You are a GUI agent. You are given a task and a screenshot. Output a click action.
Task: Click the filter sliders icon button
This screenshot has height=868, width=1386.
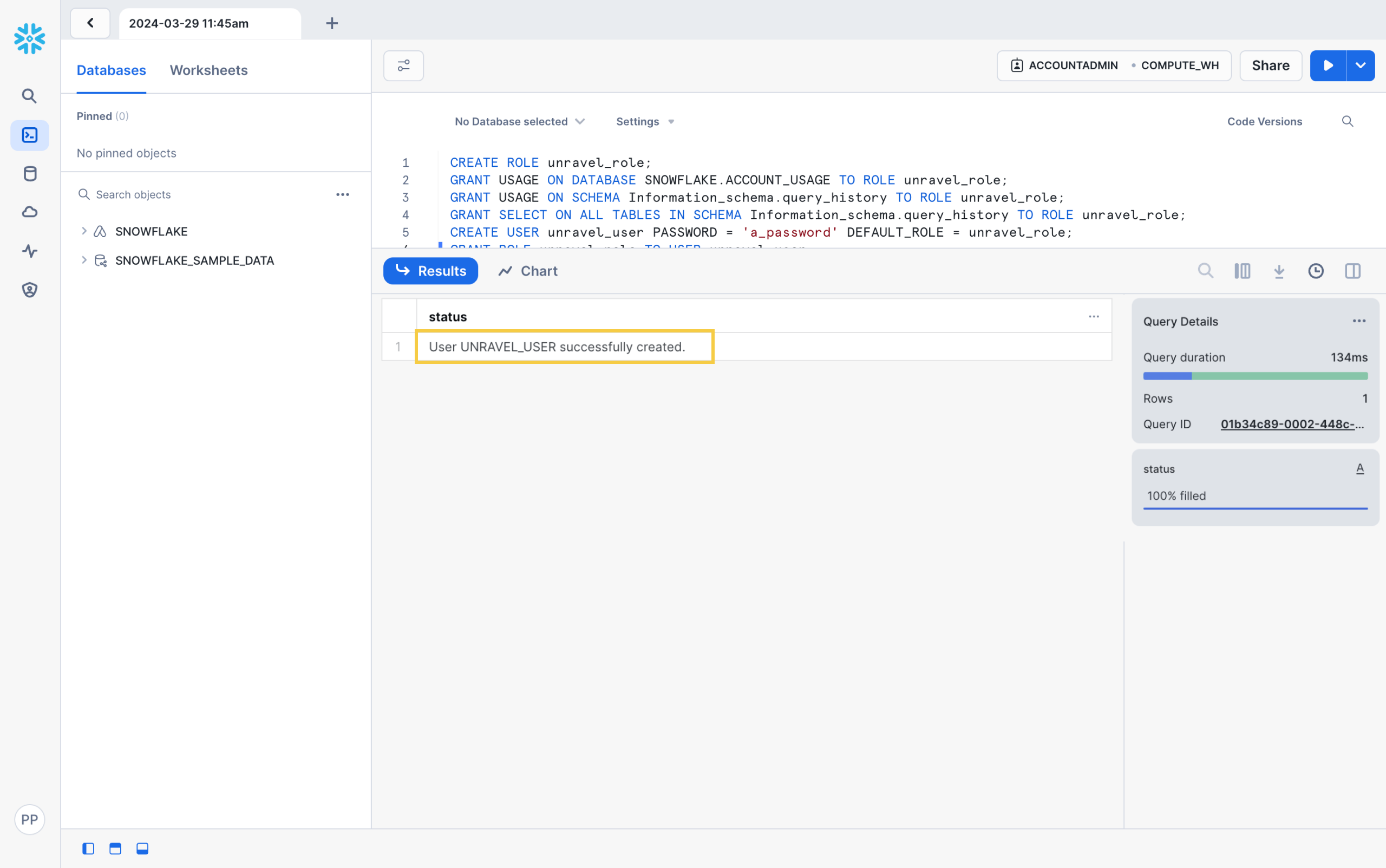pos(403,66)
